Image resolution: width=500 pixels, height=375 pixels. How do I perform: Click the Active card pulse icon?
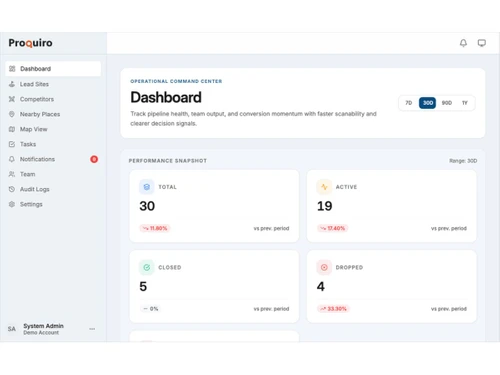pyautogui.click(x=324, y=187)
